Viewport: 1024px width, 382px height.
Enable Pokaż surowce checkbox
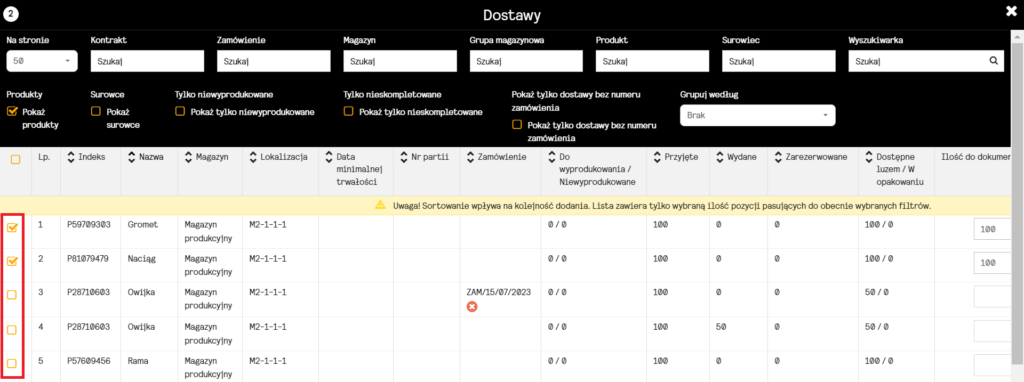click(96, 112)
